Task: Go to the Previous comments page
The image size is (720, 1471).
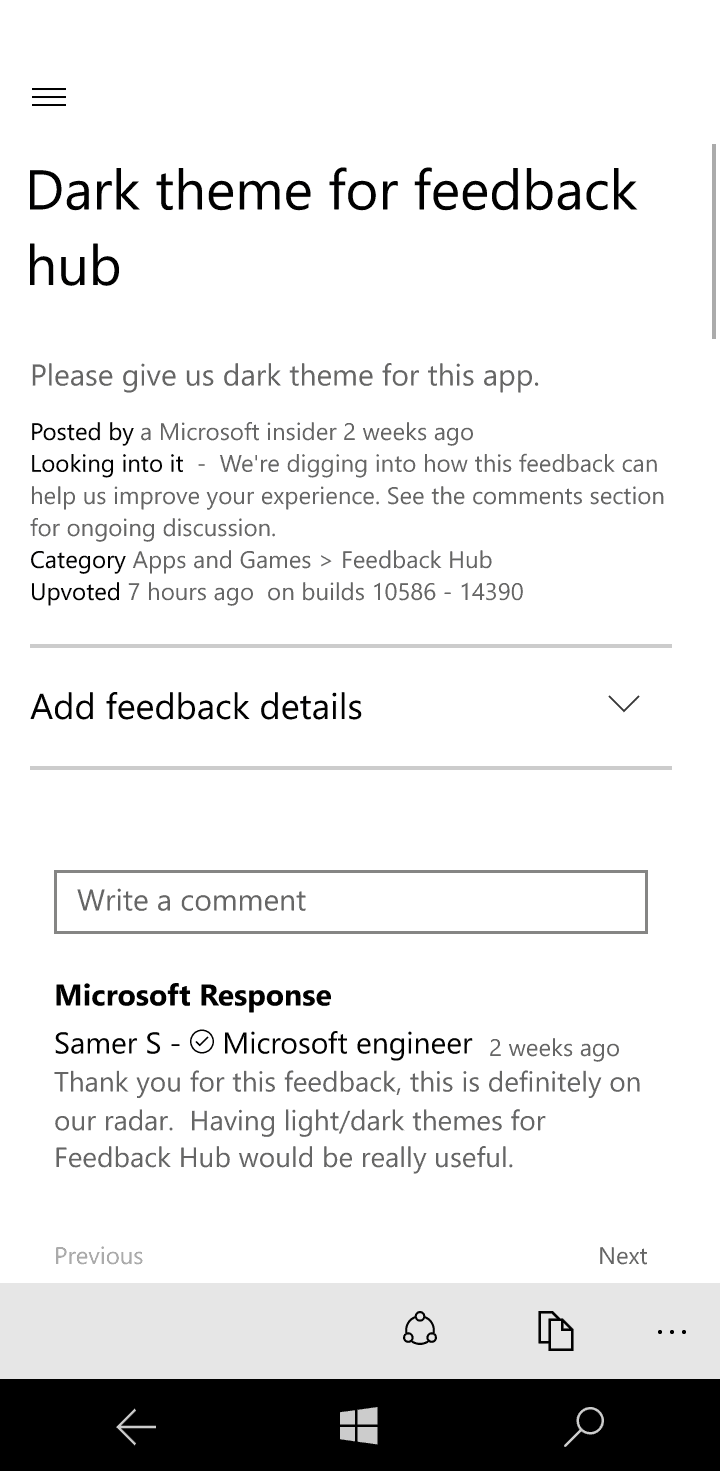Action: pos(99,1256)
